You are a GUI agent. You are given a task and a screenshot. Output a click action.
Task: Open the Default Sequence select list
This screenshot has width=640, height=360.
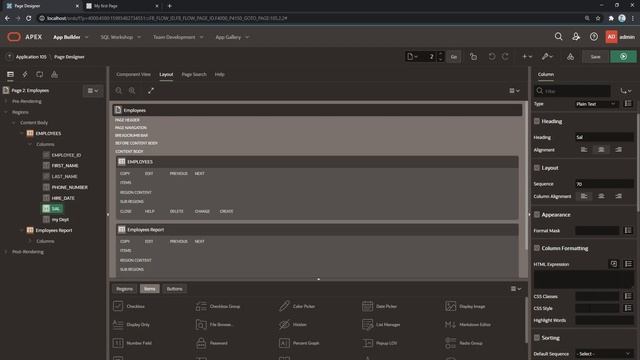604,353
